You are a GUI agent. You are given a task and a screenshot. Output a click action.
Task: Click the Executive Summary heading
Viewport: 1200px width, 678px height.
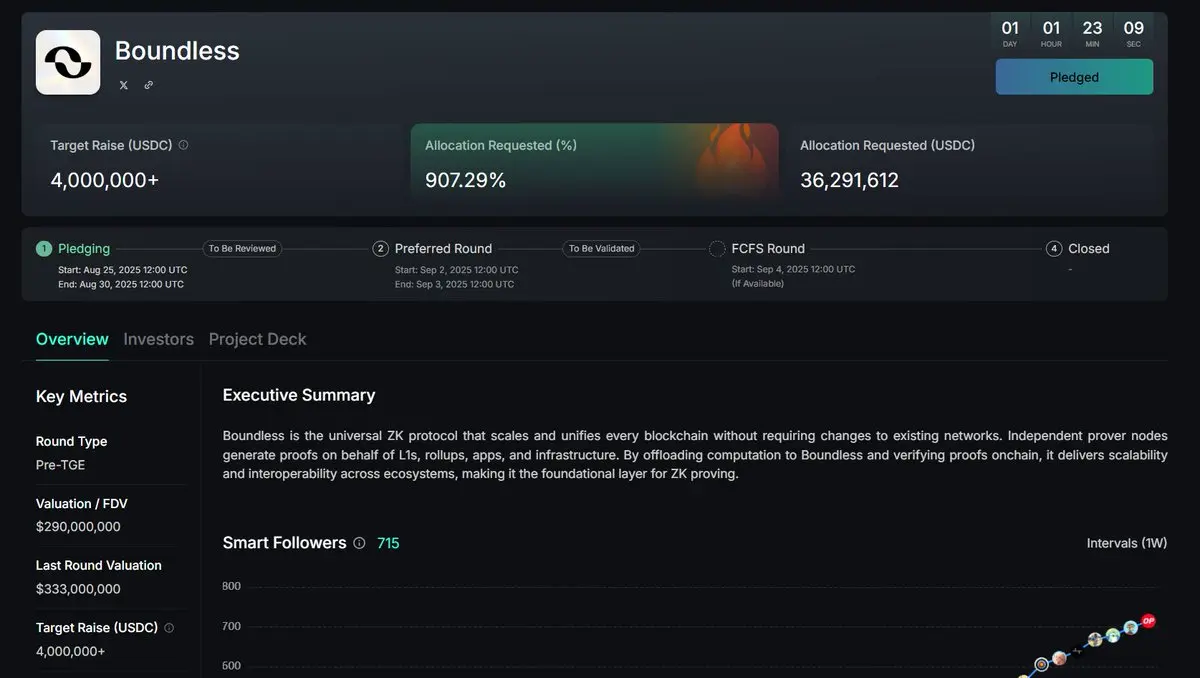coord(299,395)
